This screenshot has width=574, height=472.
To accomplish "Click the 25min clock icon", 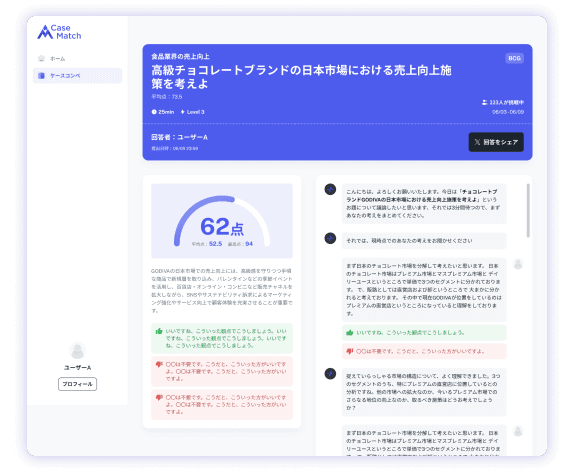I will (154, 112).
